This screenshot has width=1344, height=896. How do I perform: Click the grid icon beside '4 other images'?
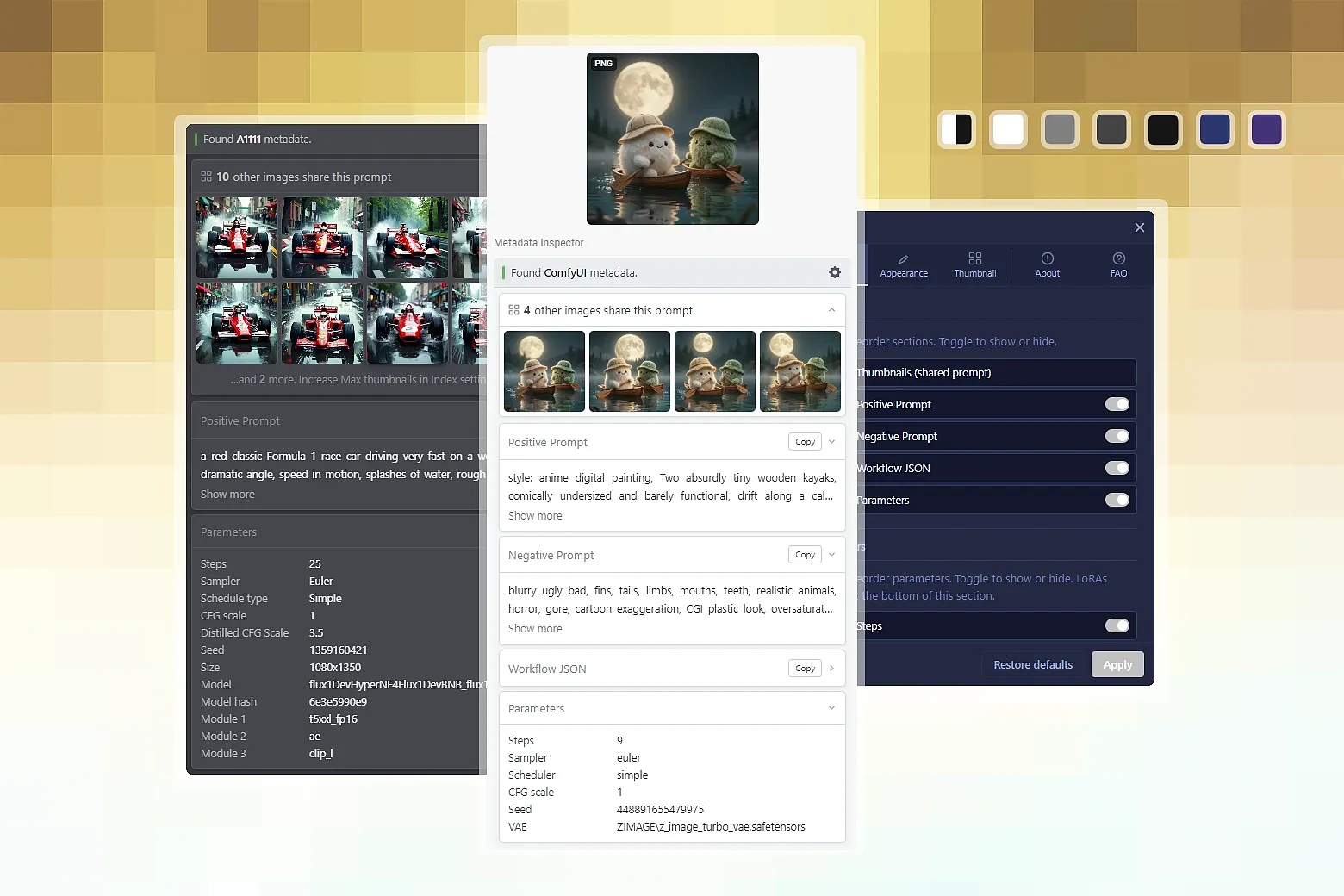(513, 310)
